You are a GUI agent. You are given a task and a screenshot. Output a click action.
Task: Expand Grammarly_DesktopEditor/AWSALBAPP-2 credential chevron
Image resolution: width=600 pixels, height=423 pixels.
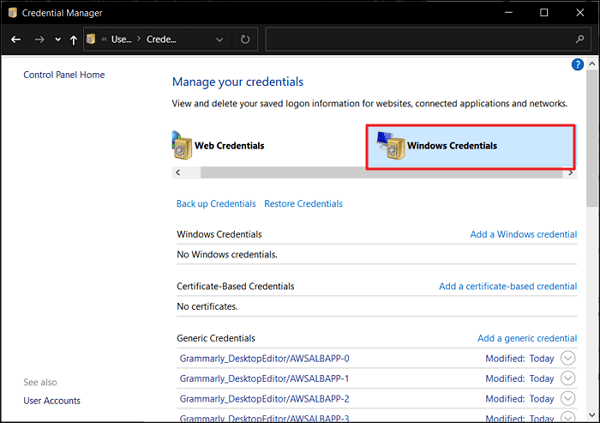coord(568,399)
